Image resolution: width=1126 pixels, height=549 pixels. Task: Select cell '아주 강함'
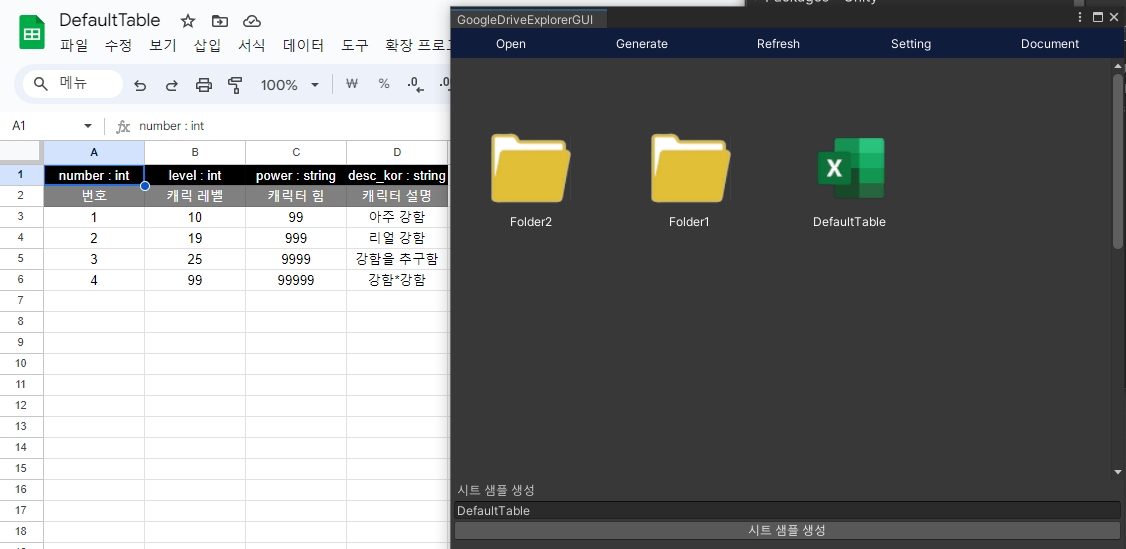point(397,217)
